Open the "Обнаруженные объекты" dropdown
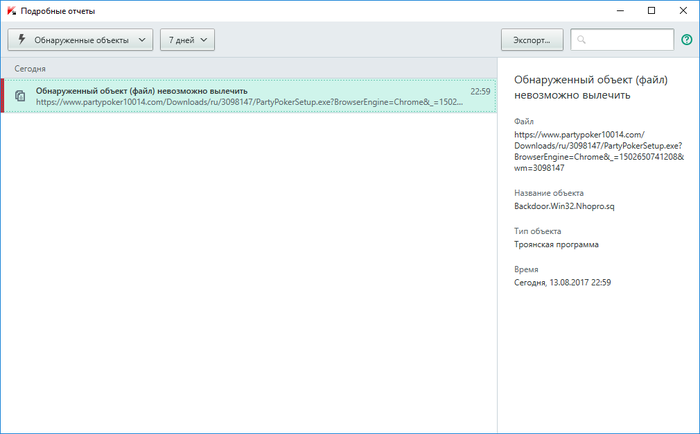 (80, 40)
